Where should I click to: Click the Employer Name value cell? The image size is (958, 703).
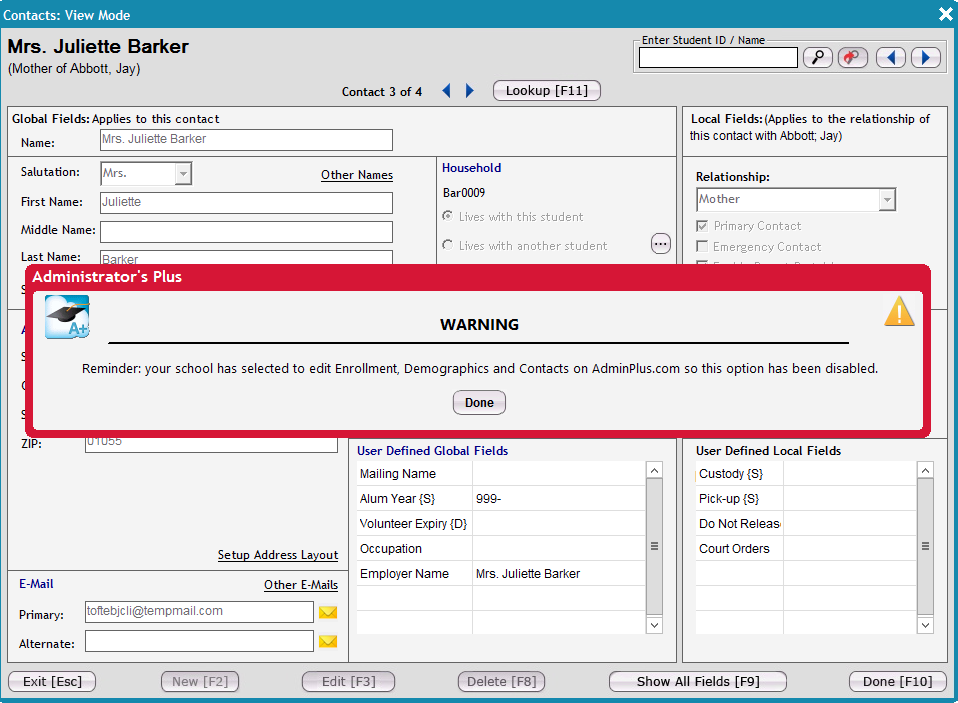pos(558,574)
